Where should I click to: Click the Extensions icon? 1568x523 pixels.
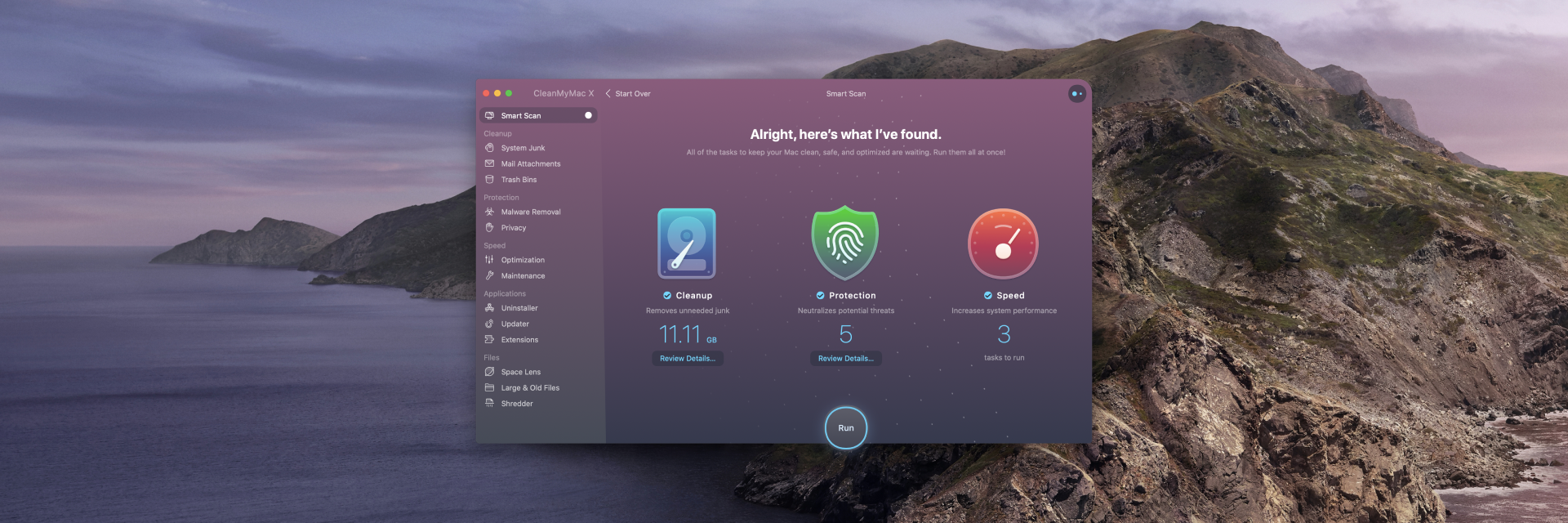[489, 339]
